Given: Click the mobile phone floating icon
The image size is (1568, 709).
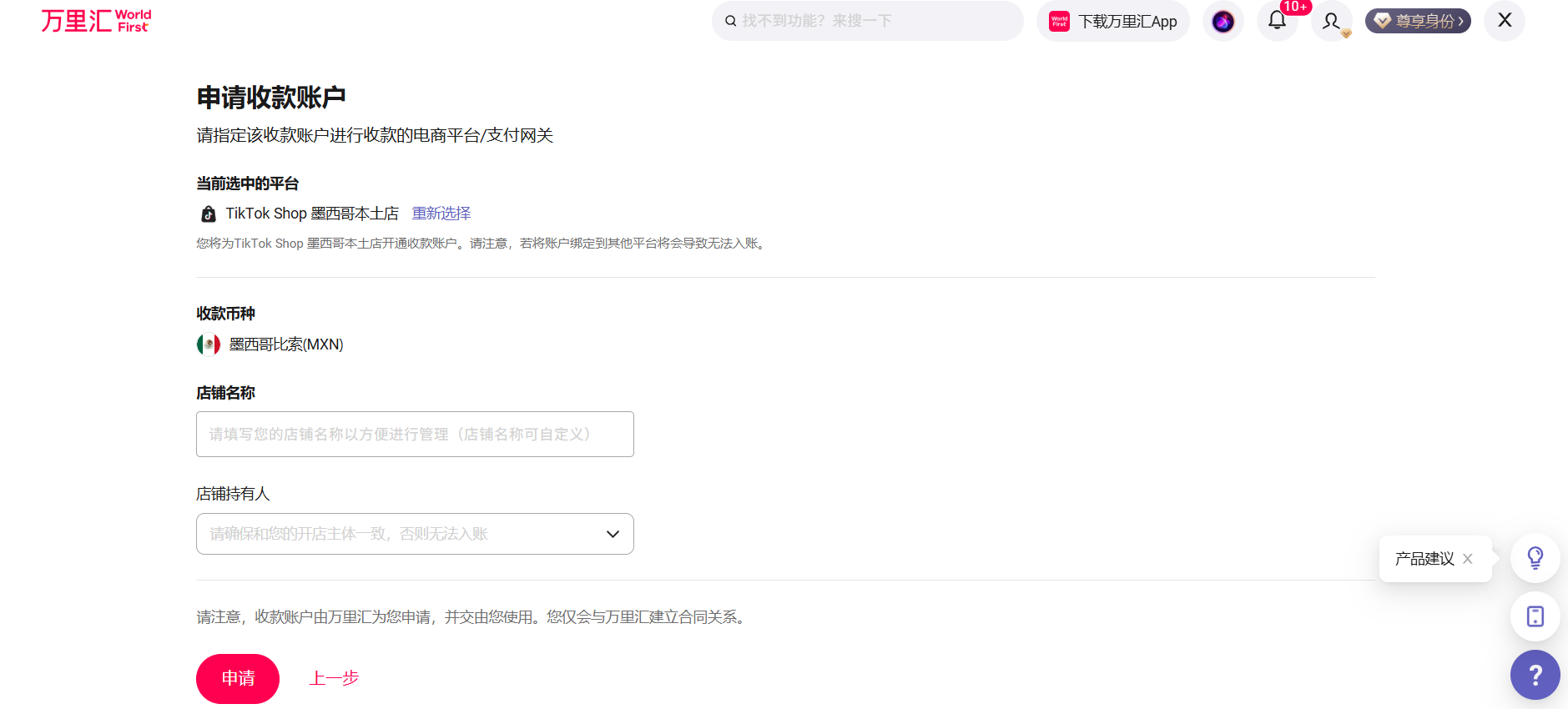Looking at the screenshot, I should (x=1535, y=616).
